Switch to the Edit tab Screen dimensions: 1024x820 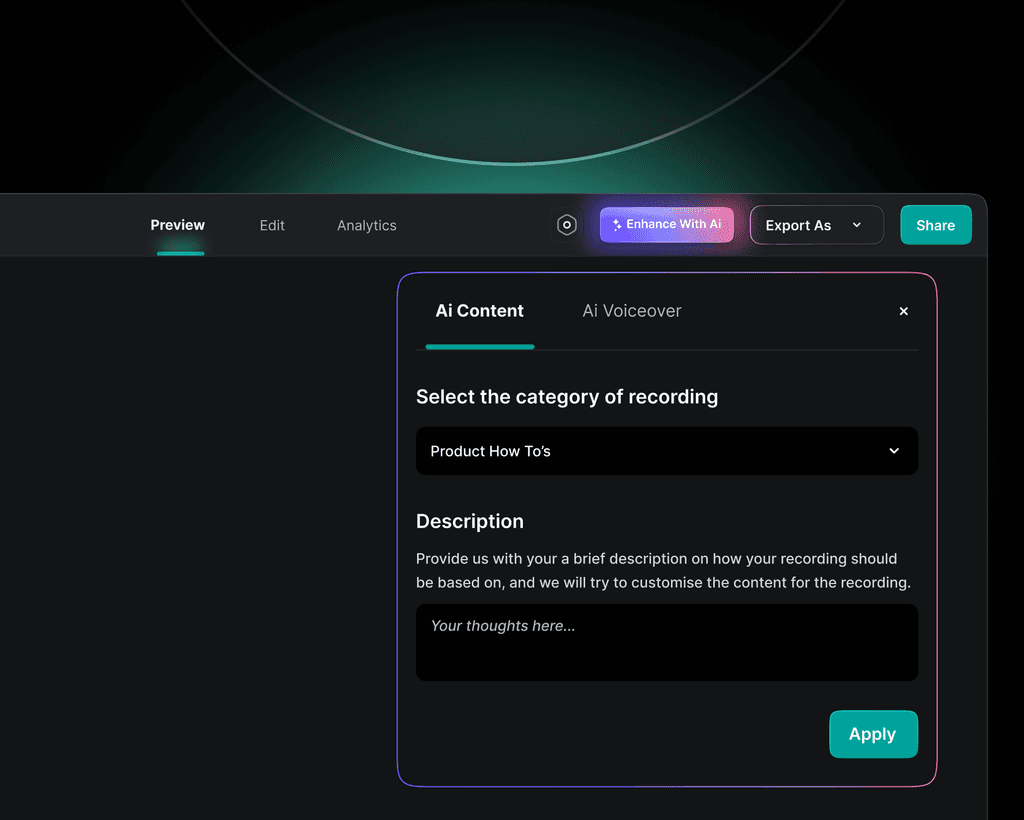tap(271, 225)
